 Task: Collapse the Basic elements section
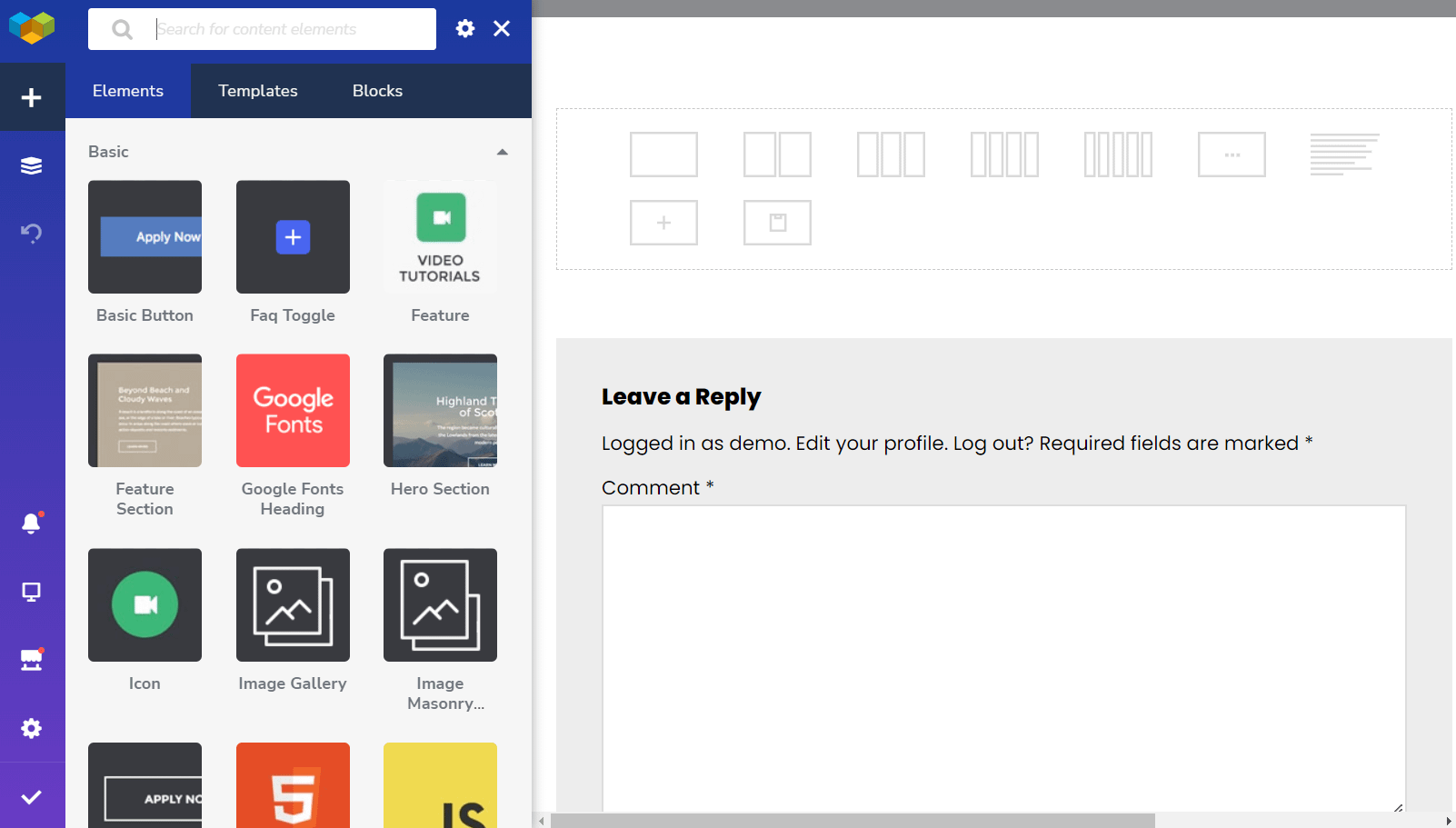click(x=503, y=152)
